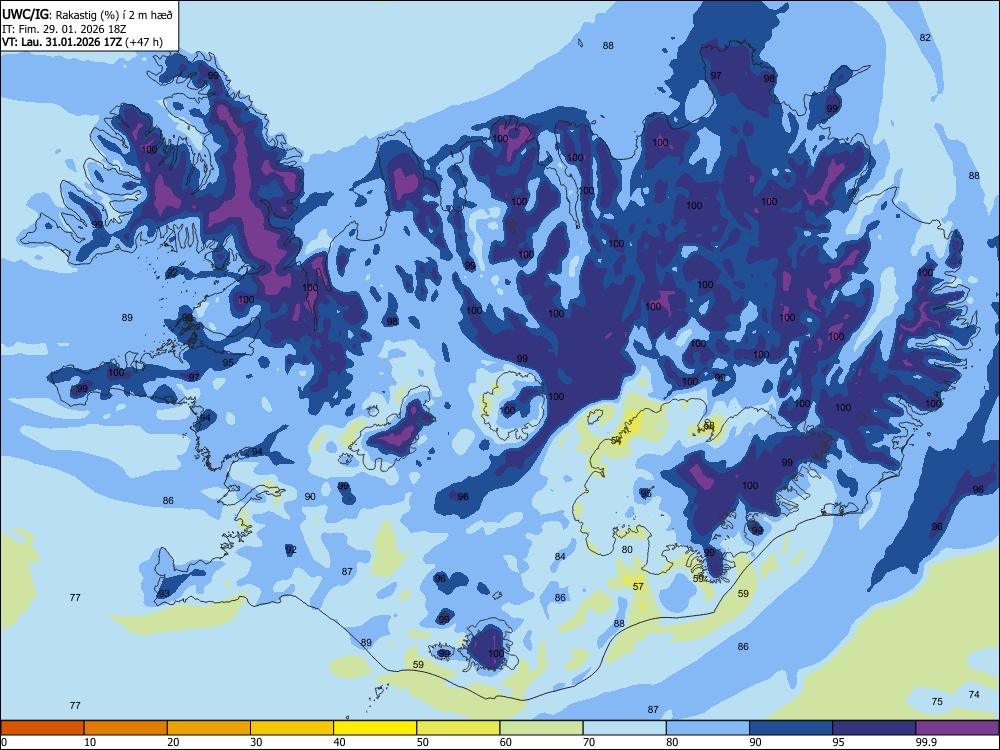
Task: Click the purple above-99.9 legend swatch
Action: pos(957,728)
